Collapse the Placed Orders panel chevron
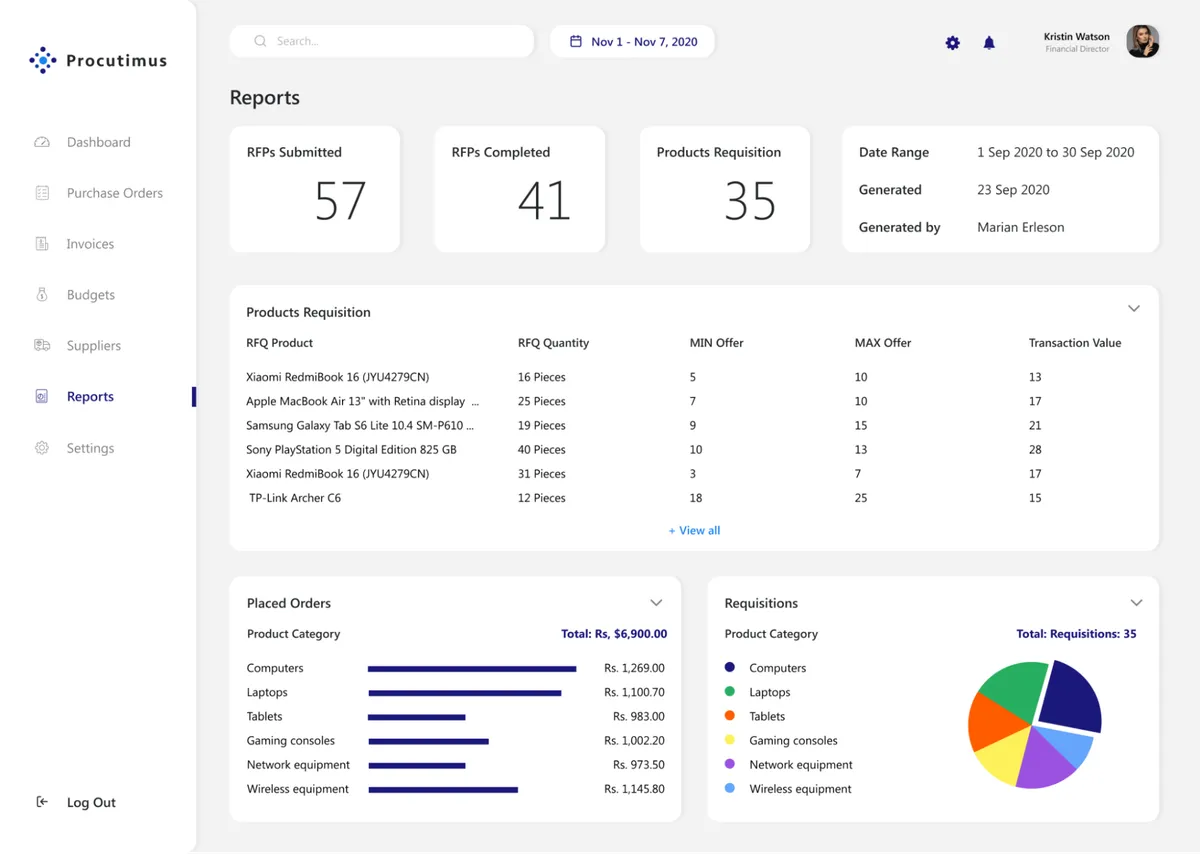Image resolution: width=1200 pixels, height=854 pixels. point(656,603)
